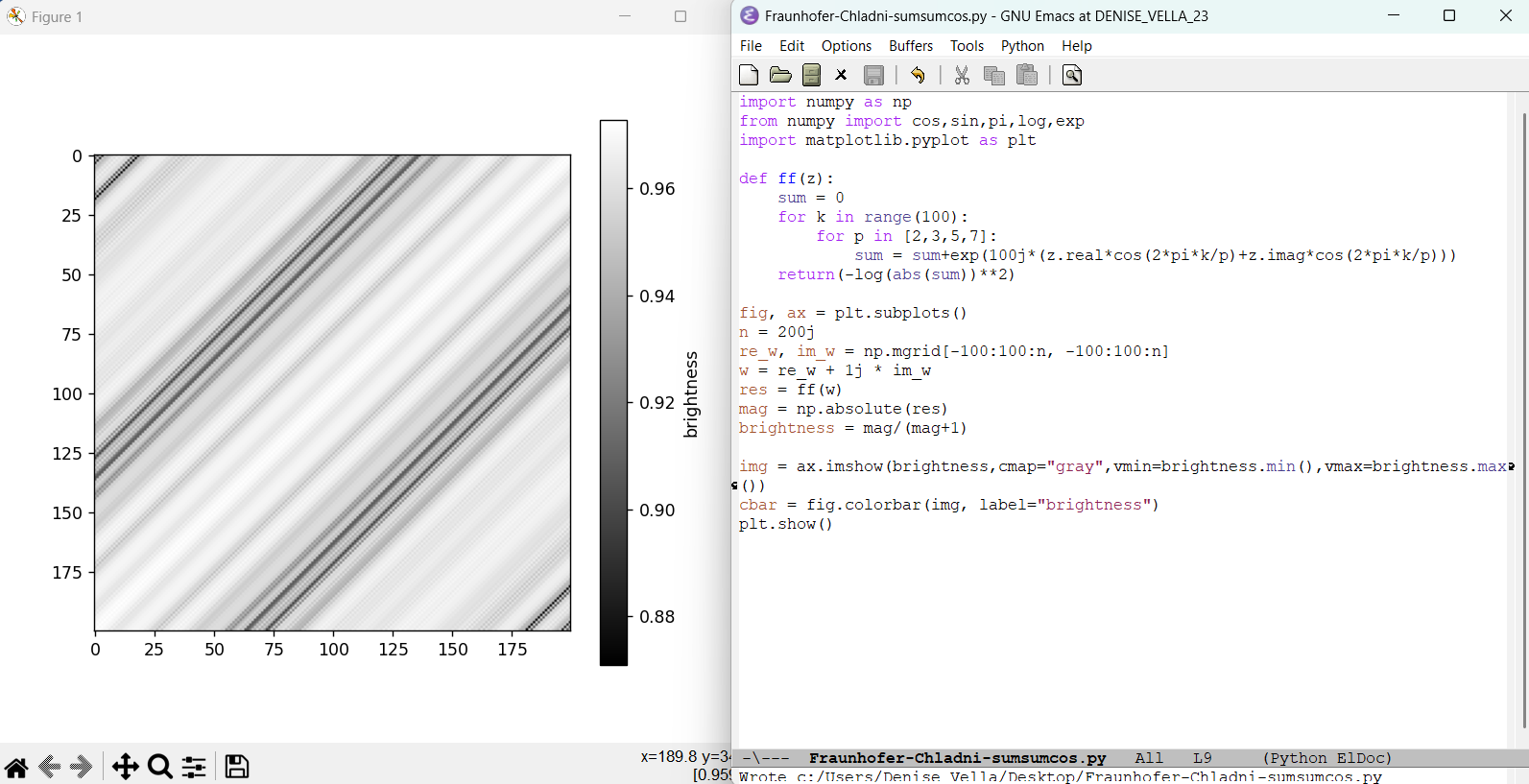Open the File menu in Emacs
The image size is (1529, 784).
click(x=751, y=46)
